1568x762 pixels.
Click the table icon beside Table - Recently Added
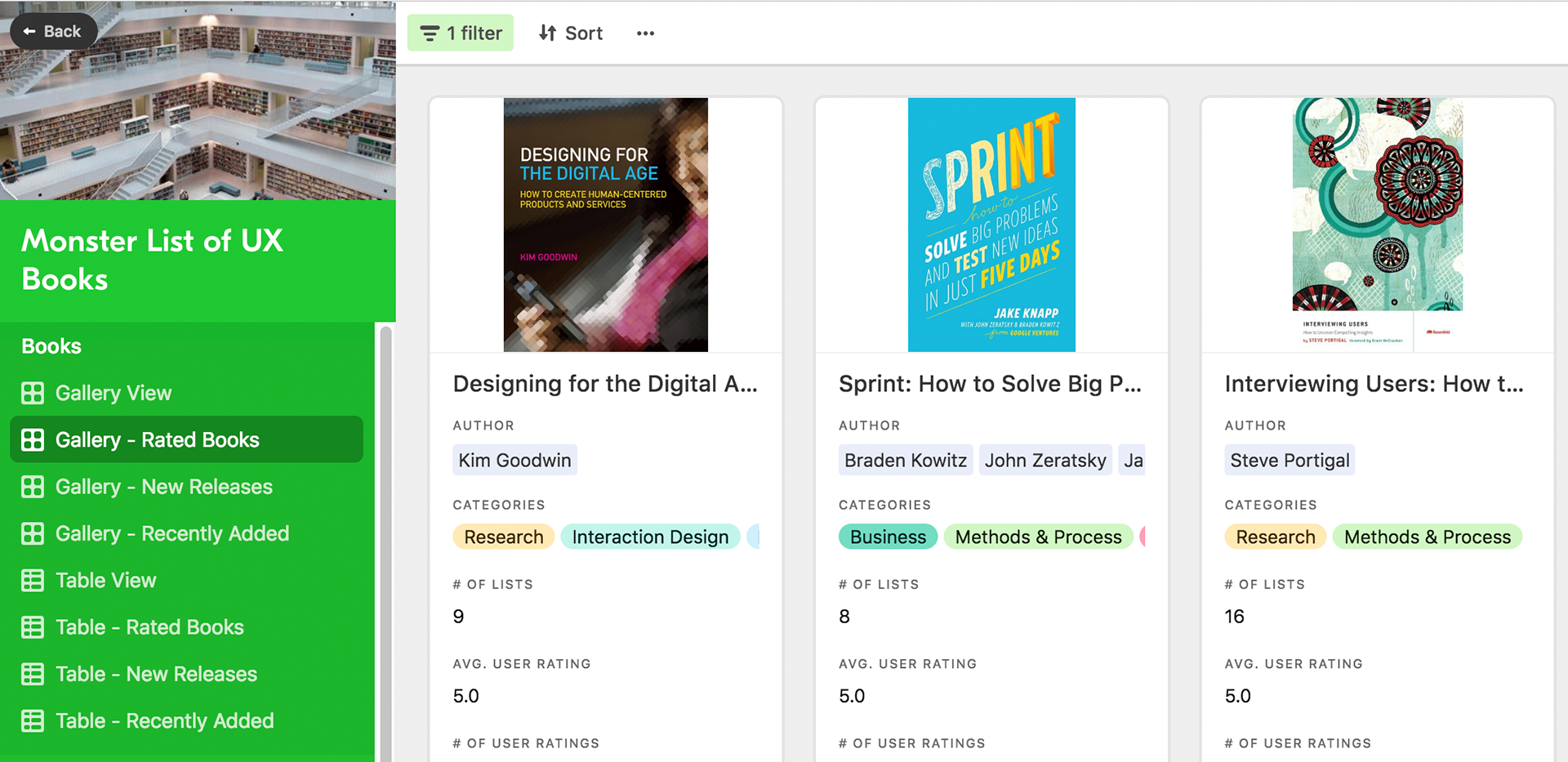(33, 721)
